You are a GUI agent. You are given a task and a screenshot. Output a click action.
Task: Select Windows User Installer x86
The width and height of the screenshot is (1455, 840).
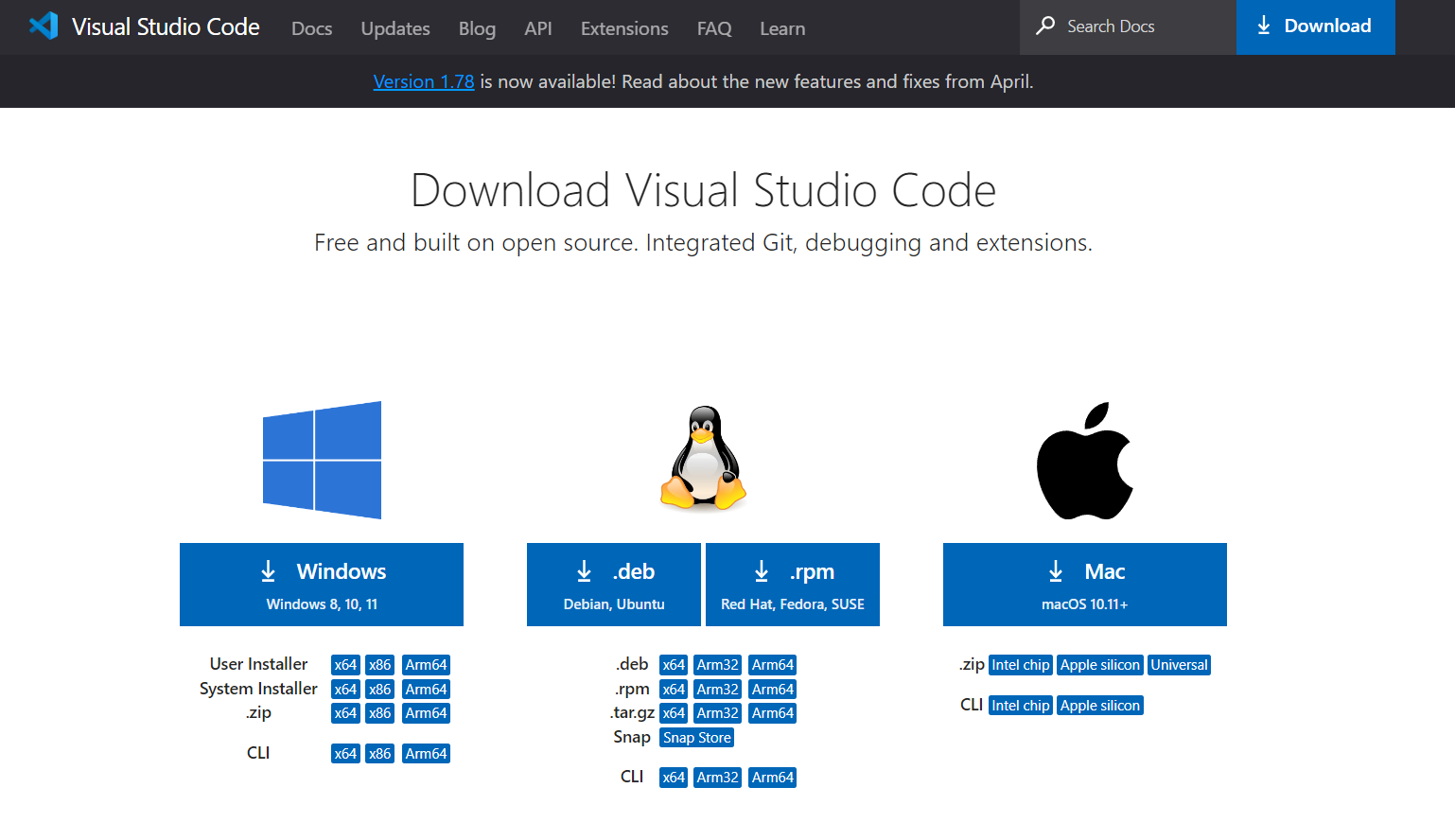[380, 665]
